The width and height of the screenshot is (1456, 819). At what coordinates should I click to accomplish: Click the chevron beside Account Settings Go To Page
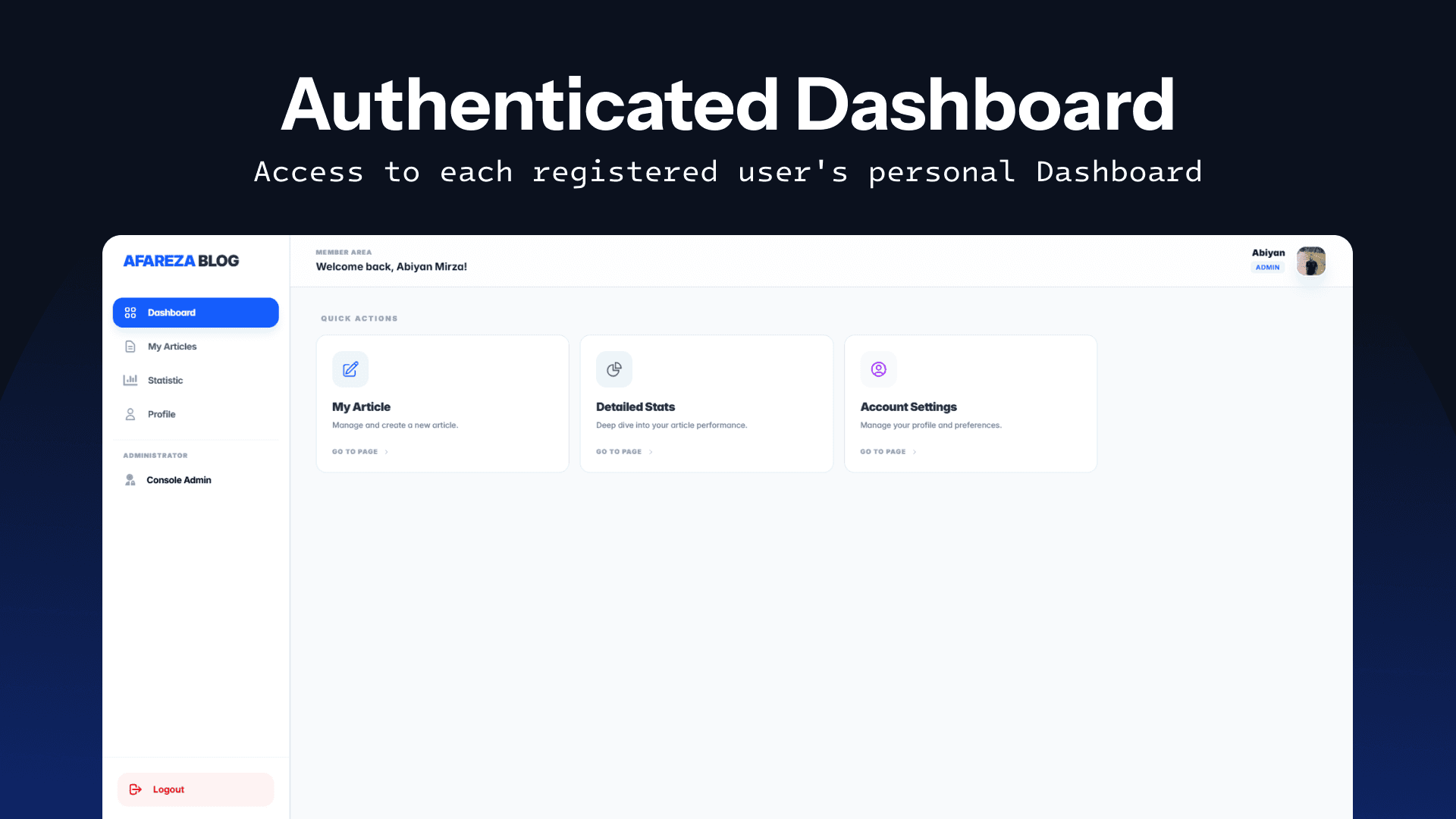915,452
